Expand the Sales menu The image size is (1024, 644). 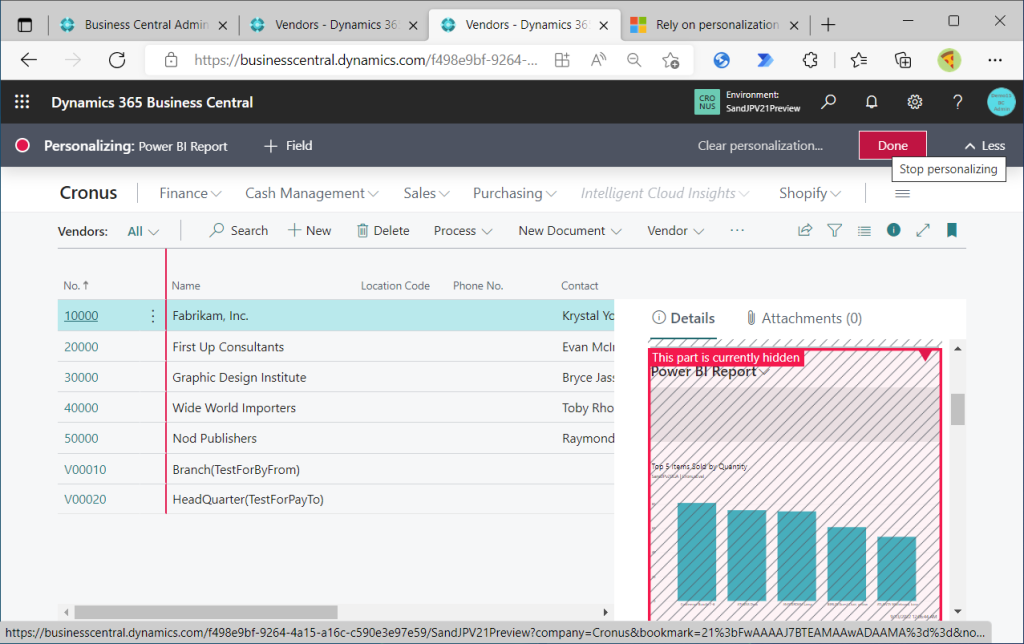click(x=426, y=193)
